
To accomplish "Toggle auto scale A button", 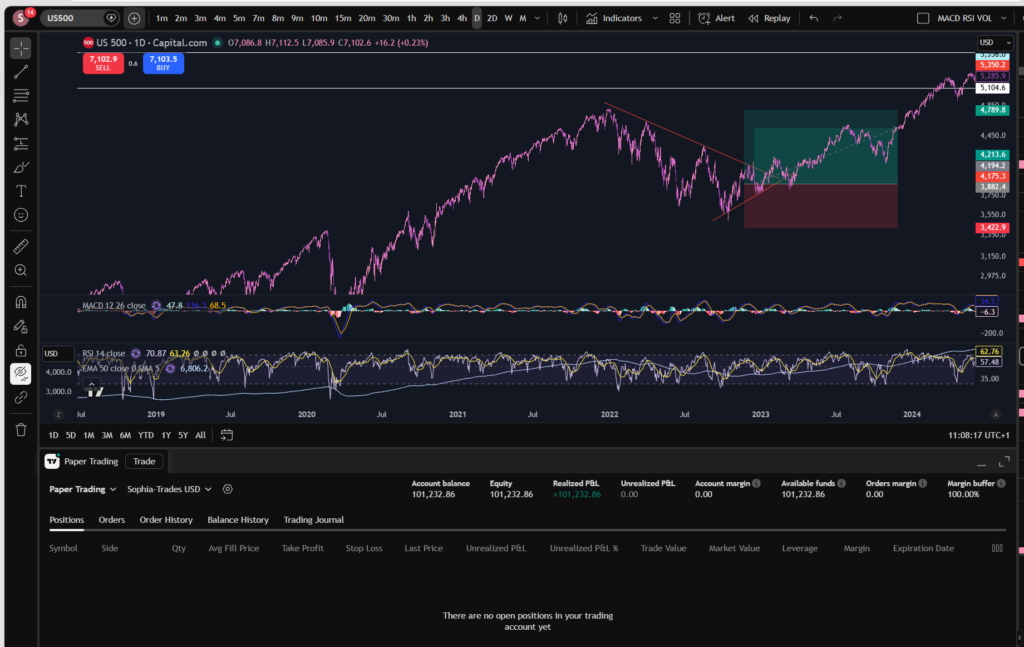I will [x=995, y=415].
